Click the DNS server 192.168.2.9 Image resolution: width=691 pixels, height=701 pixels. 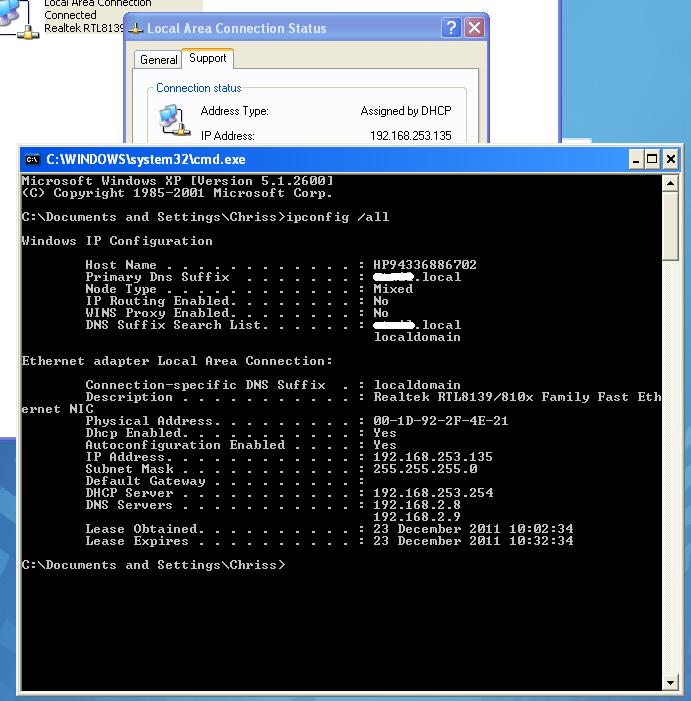coord(417,517)
